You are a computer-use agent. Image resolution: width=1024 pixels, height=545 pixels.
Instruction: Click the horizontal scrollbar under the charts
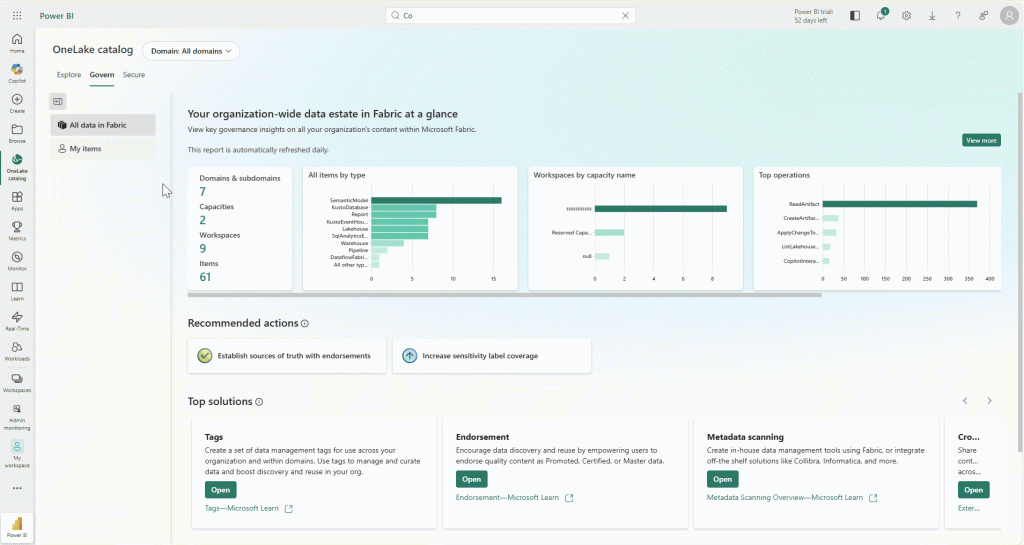pos(504,295)
